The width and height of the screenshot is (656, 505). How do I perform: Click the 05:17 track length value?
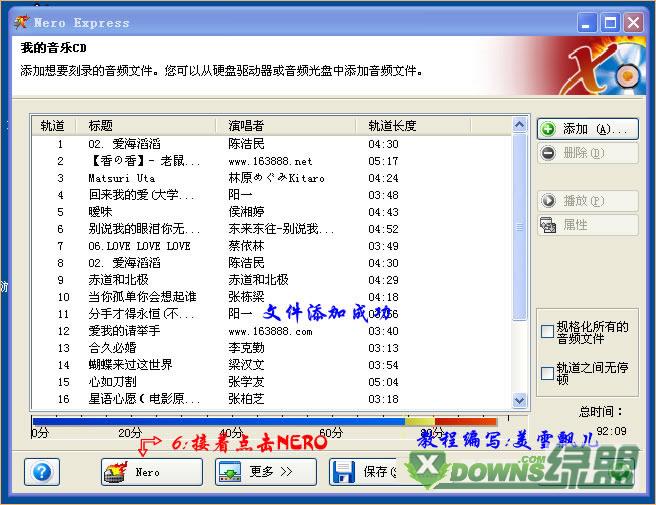click(x=383, y=161)
